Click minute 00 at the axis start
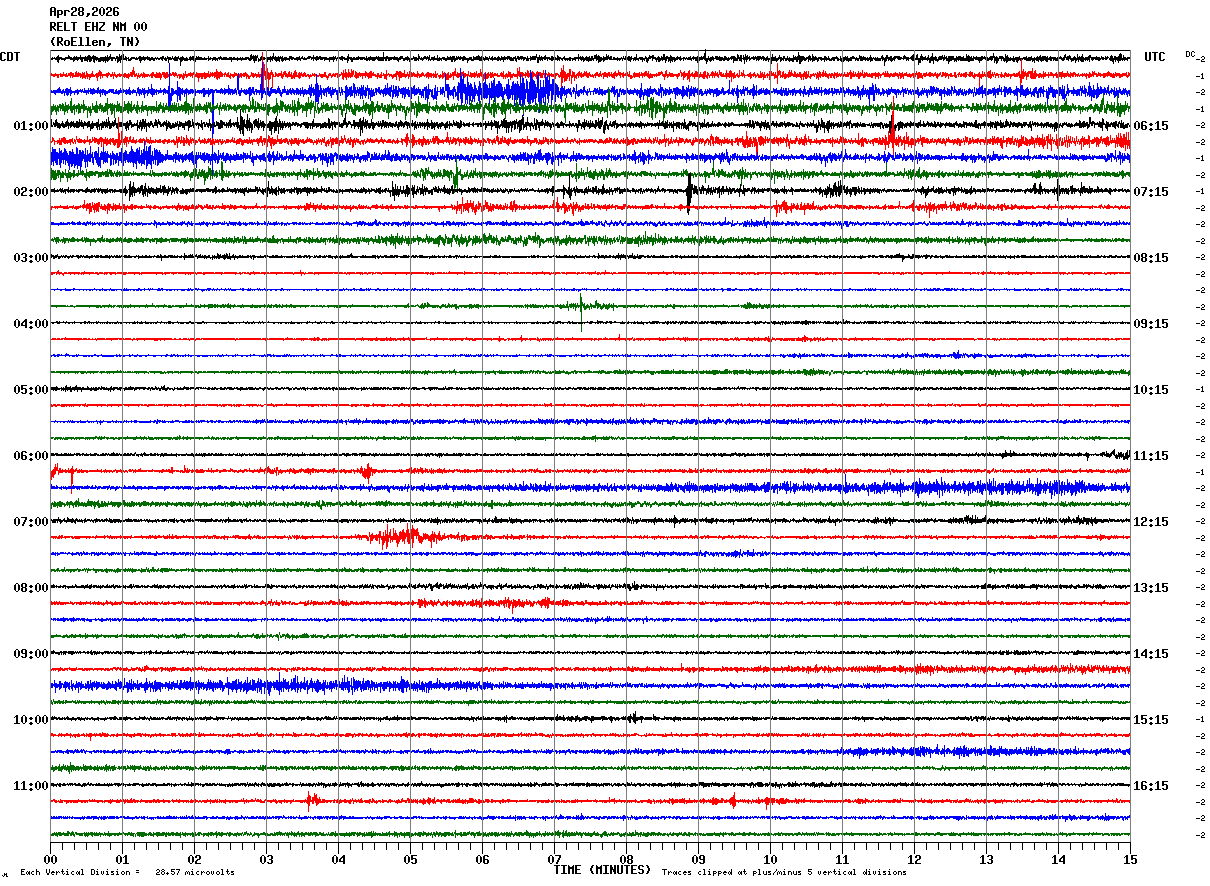Viewport: 1210px width, 886px height. 50,859
